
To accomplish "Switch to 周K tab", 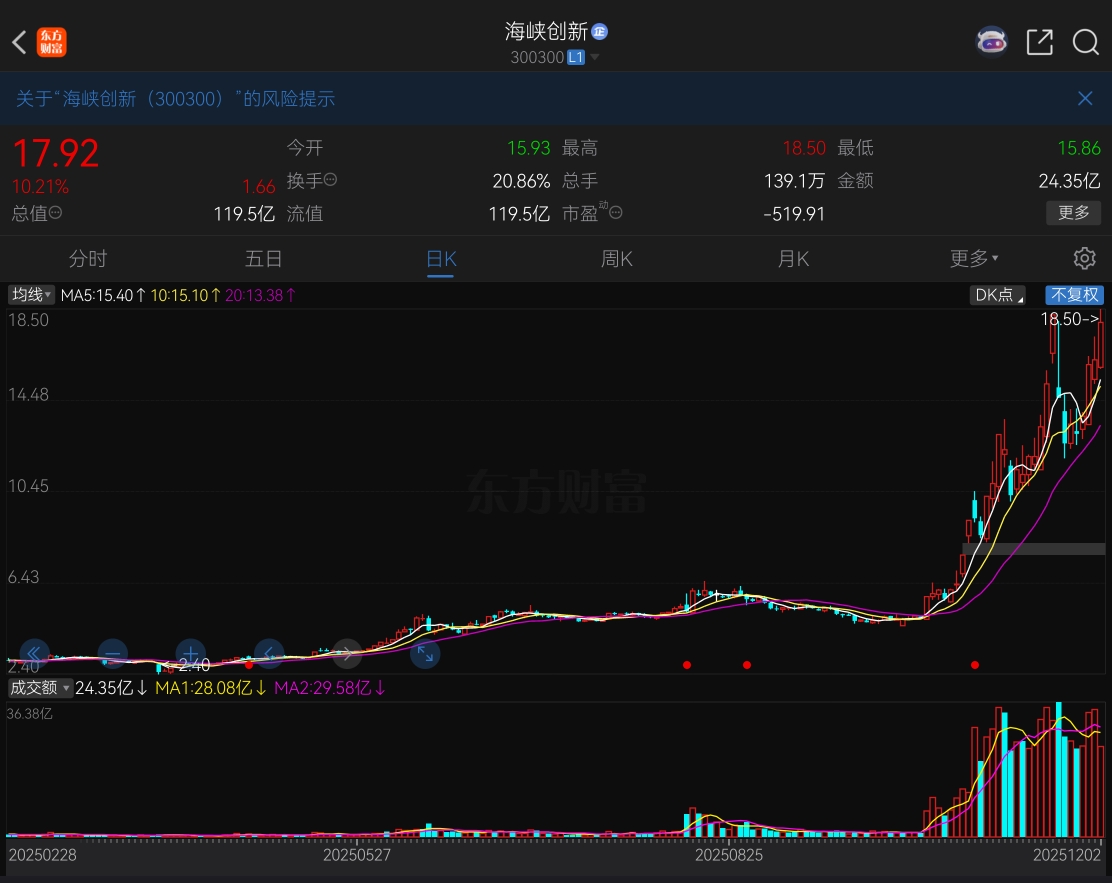I will [616, 258].
